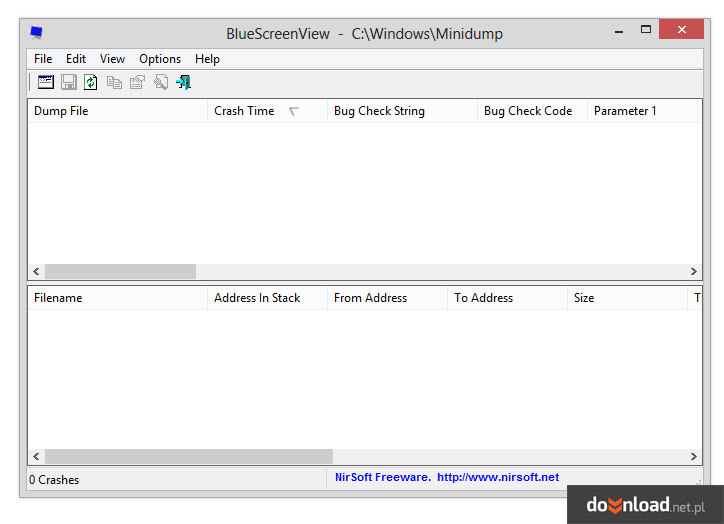Image resolution: width=724 pixels, height=524 pixels.
Task: Click lower pane scroll right arrow
Action: pyautogui.click(x=694, y=457)
